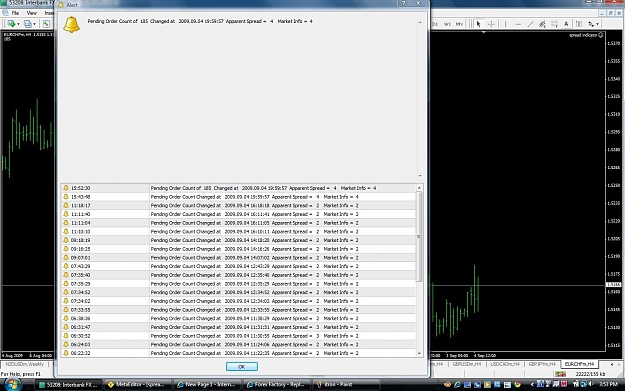The image size is (625, 391).
Task: Click Market Watch toolbar icon
Action: tap(46, 24)
